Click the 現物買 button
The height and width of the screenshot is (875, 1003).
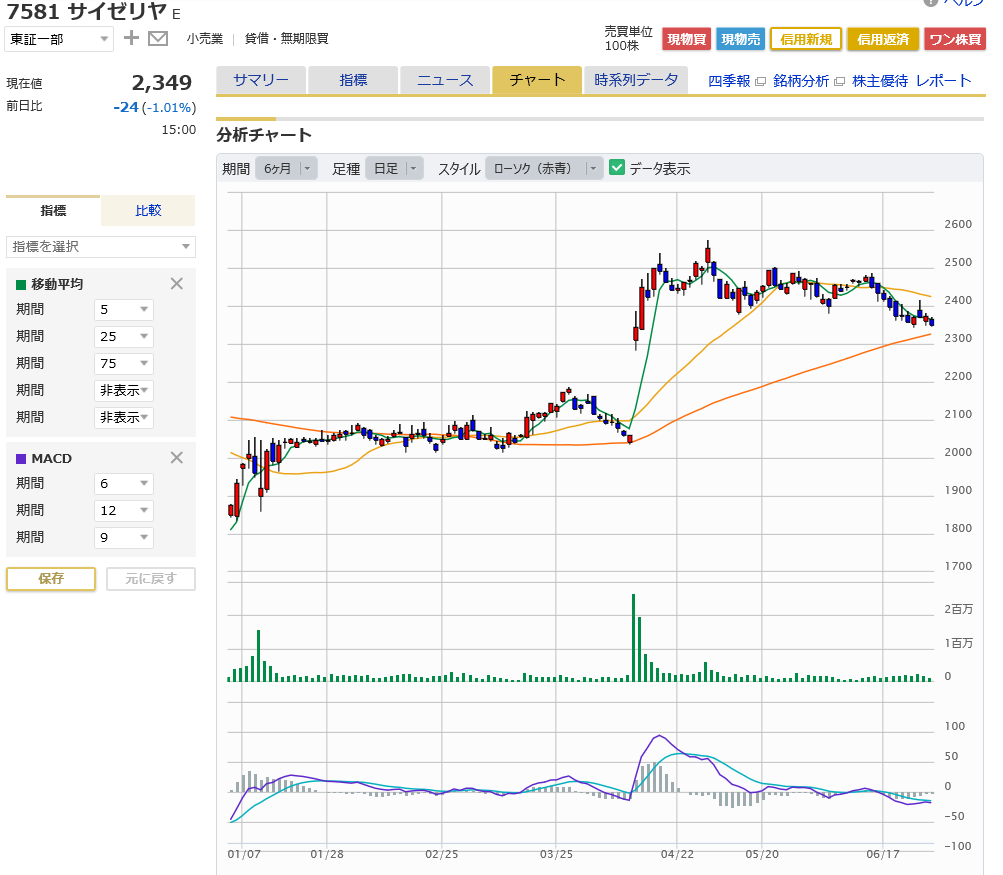(686, 39)
